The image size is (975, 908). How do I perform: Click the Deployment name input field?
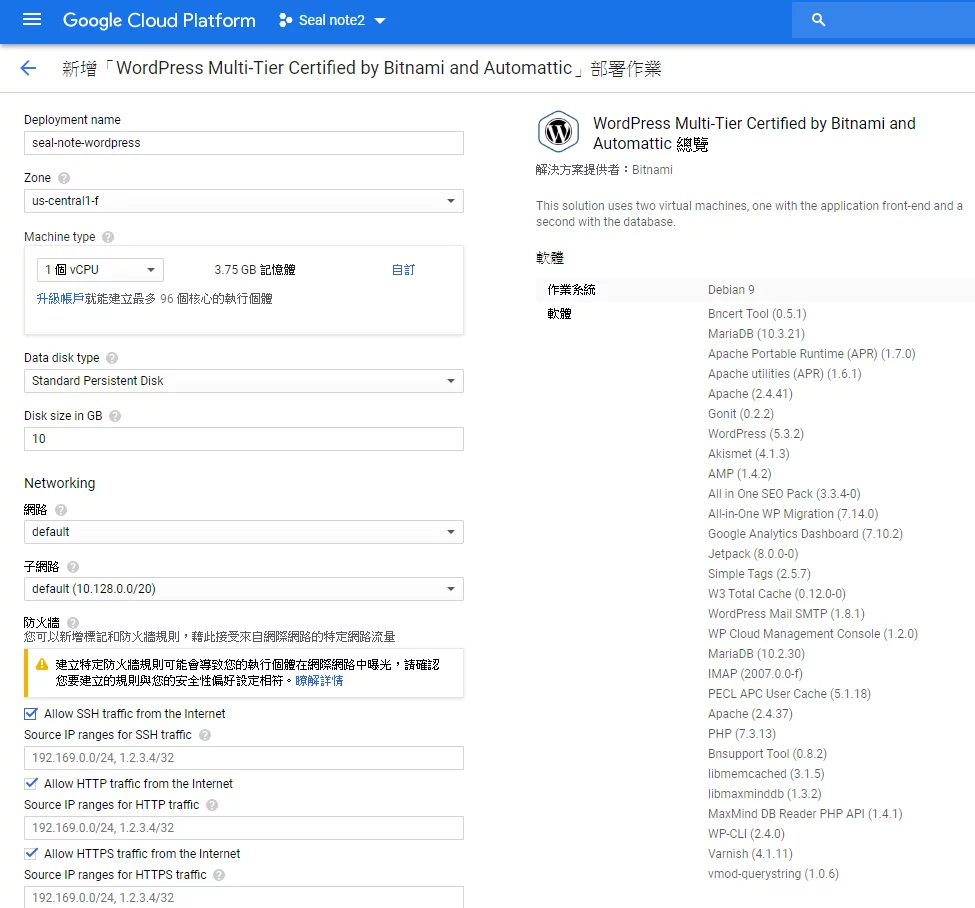(244, 143)
